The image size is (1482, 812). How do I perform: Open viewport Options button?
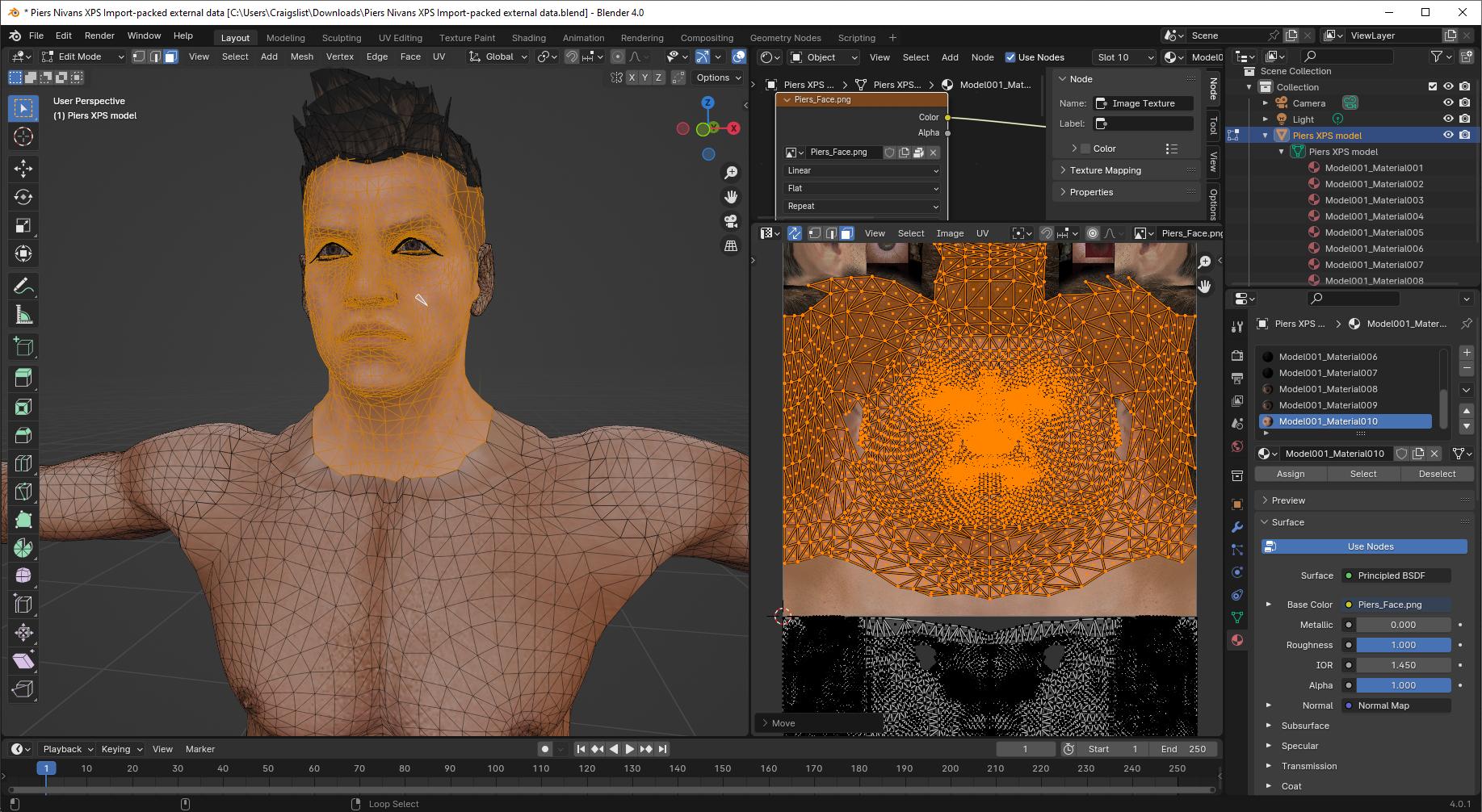pos(719,77)
